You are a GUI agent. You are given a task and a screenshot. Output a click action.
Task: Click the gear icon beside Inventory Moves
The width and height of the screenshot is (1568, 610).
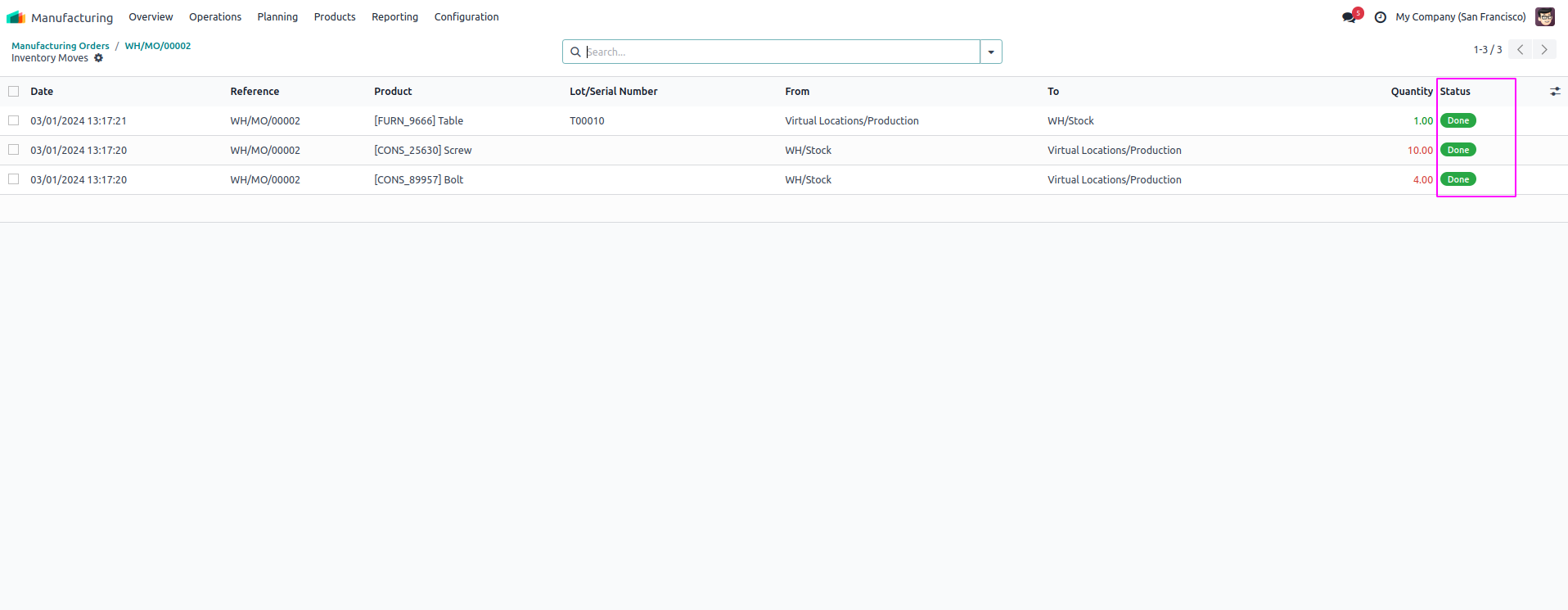[x=99, y=58]
